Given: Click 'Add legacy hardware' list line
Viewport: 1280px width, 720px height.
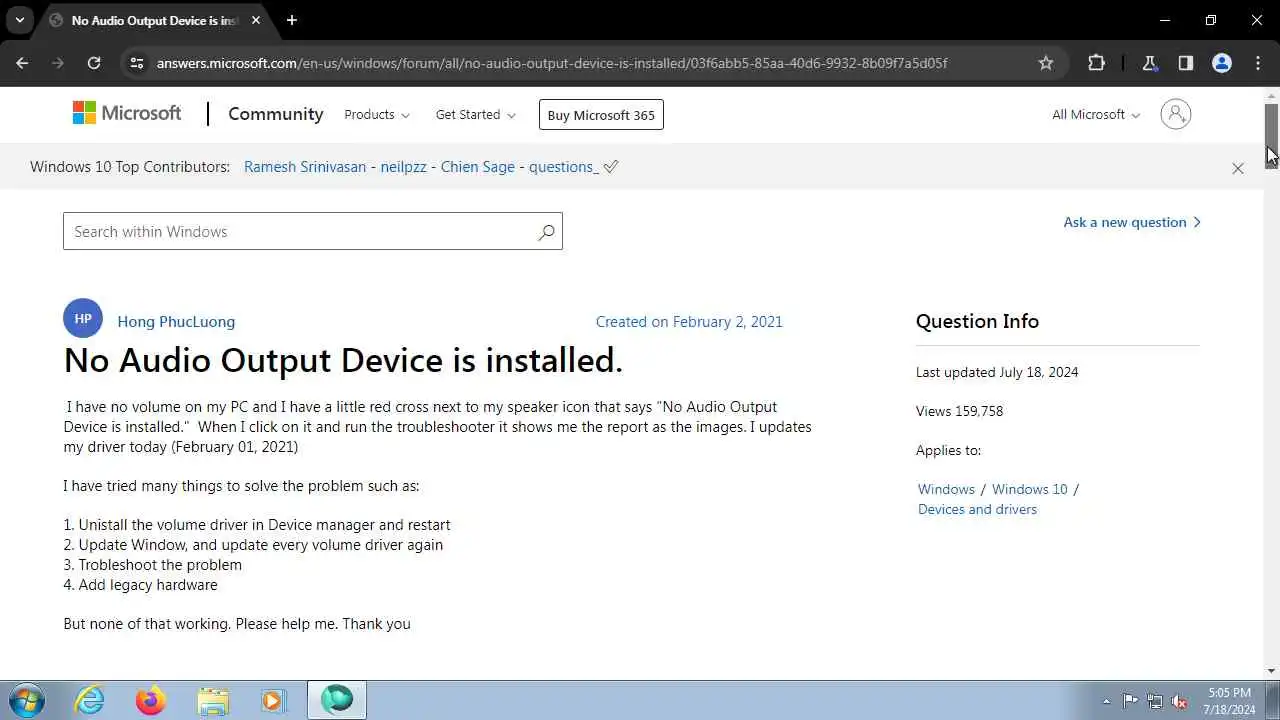Looking at the screenshot, I should 140,585.
